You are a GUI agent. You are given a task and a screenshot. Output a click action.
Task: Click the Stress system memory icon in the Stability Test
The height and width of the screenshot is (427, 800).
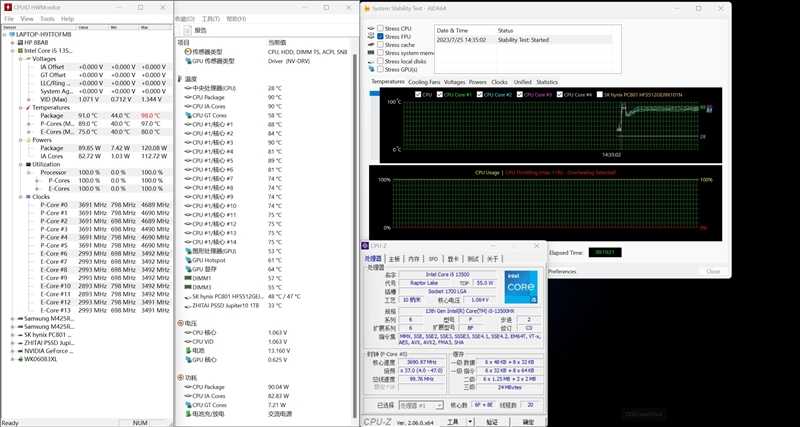click(370, 53)
